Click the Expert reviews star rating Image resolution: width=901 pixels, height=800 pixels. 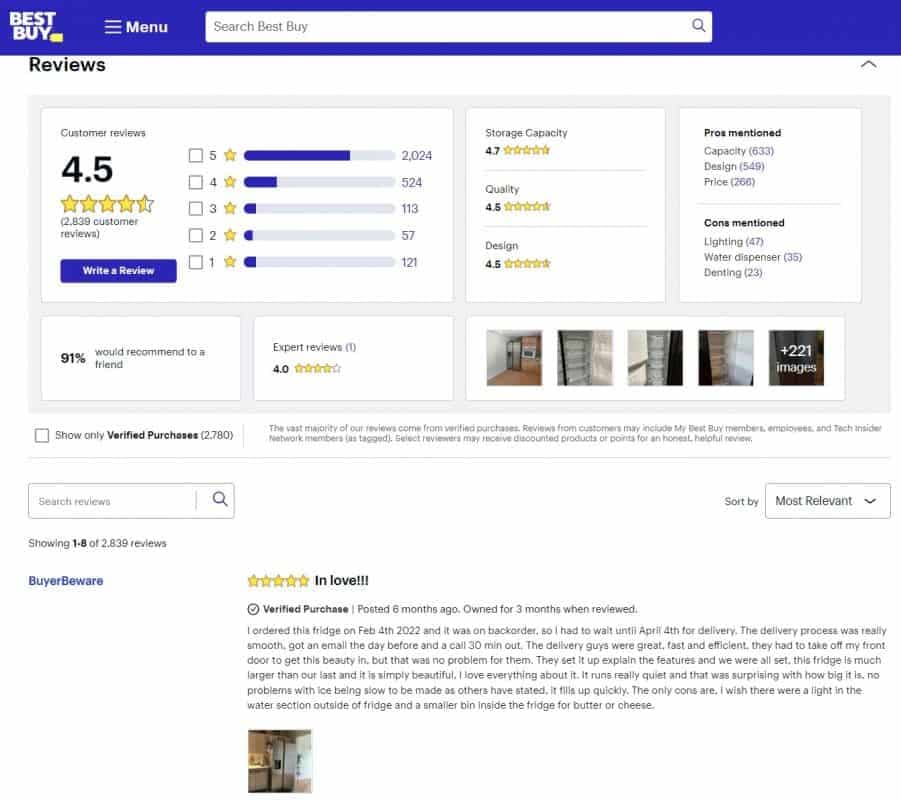(x=317, y=368)
